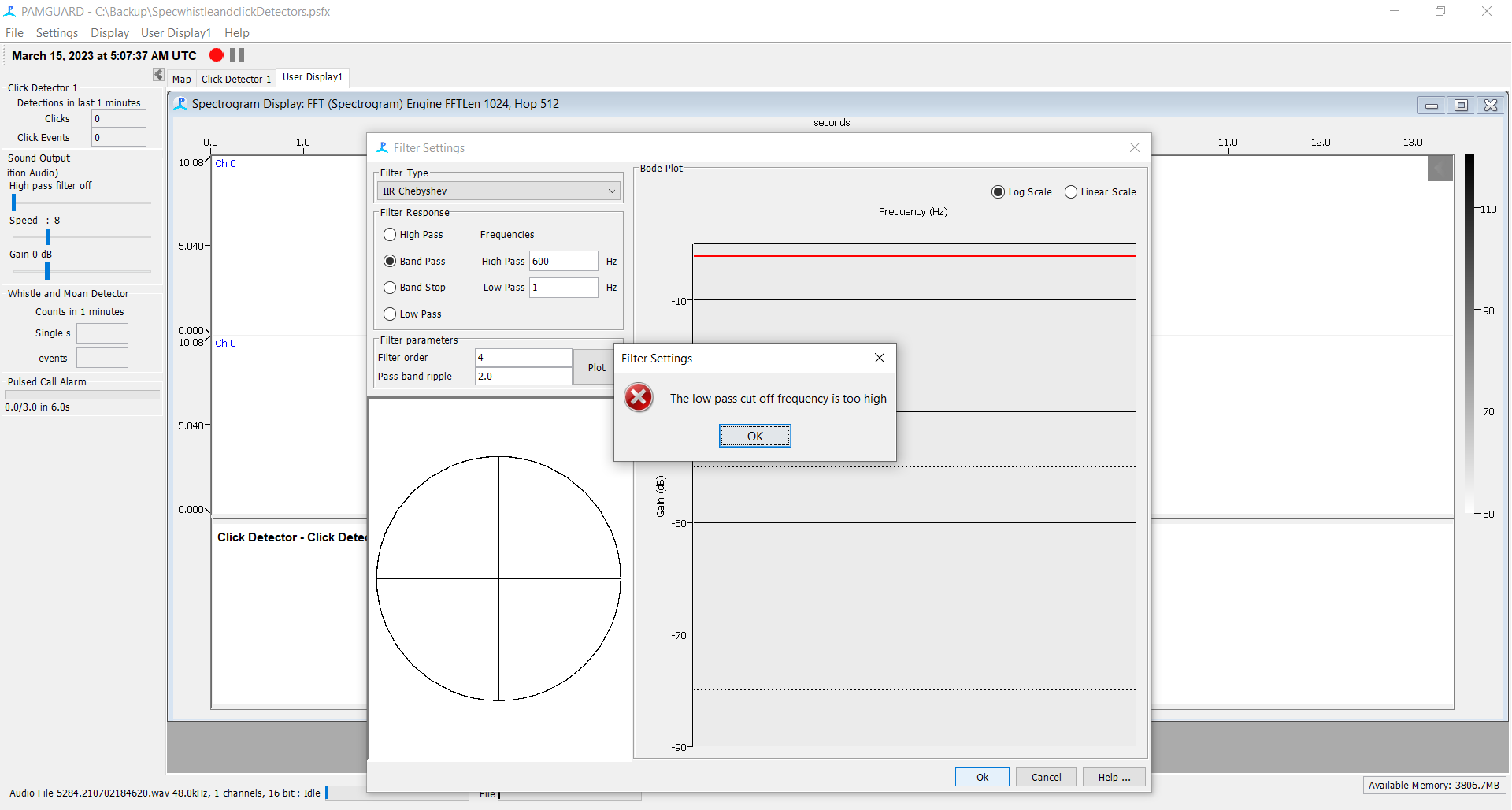Adjust the High pass filter slider
The height and width of the screenshot is (810, 1512).
pyautogui.click(x=13, y=202)
